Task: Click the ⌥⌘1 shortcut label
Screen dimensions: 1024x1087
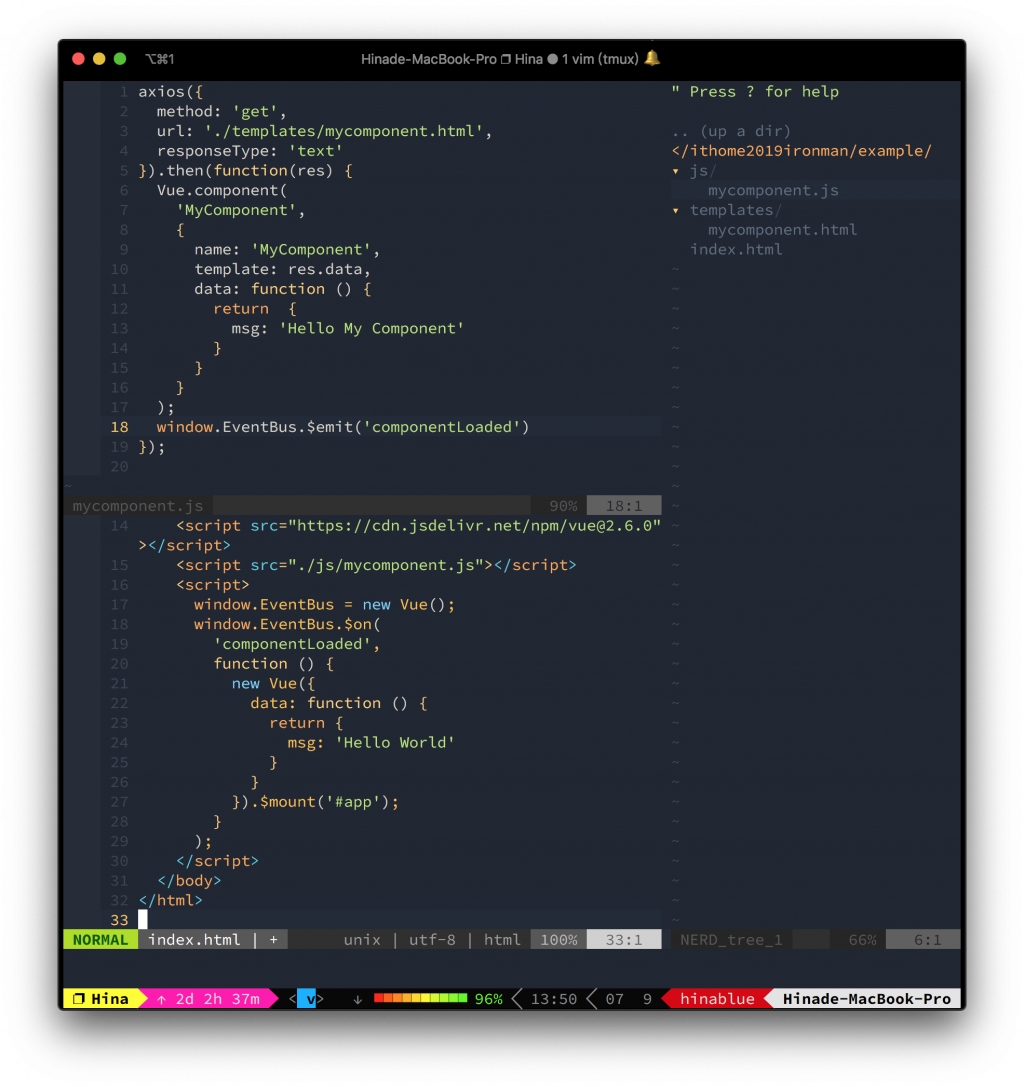Action: pyautogui.click(x=159, y=59)
